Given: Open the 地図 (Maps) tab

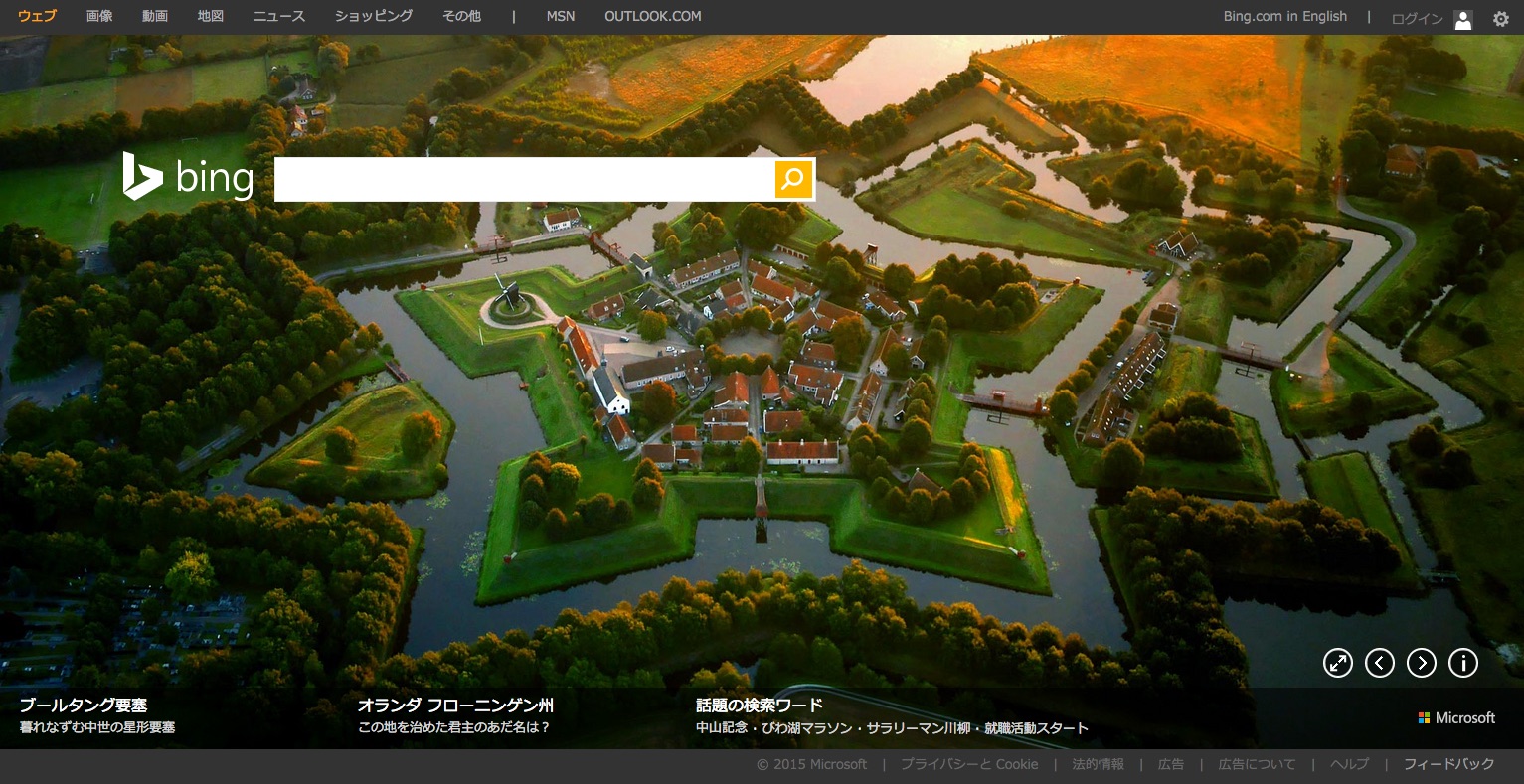Looking at the screenshot, I should [x=211, y=16].
